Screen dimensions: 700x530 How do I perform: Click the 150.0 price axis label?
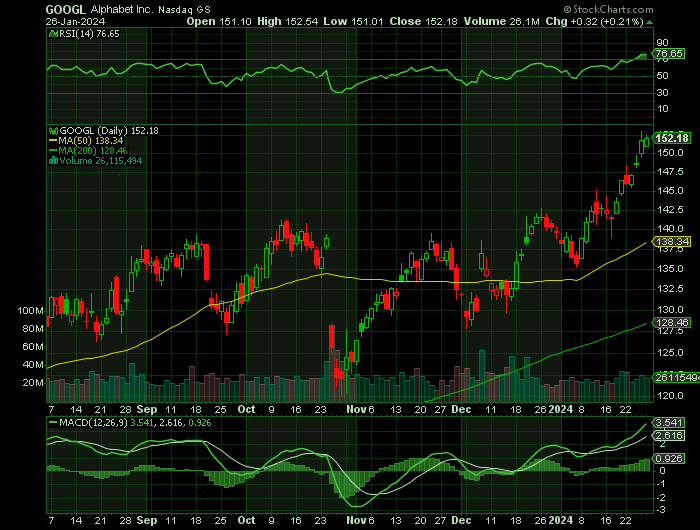pos(670,153)
